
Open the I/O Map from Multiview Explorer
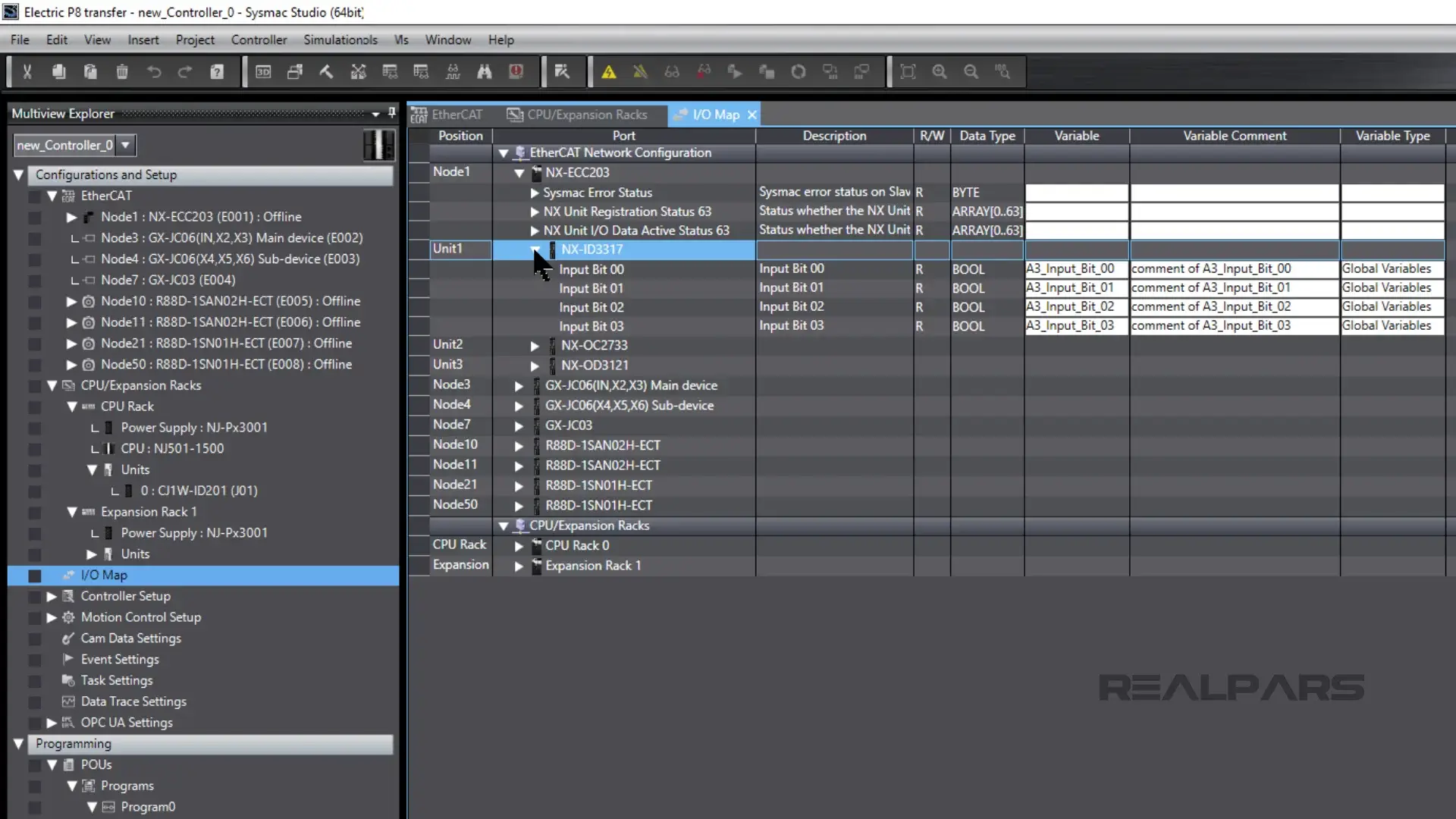click(104, 575)
